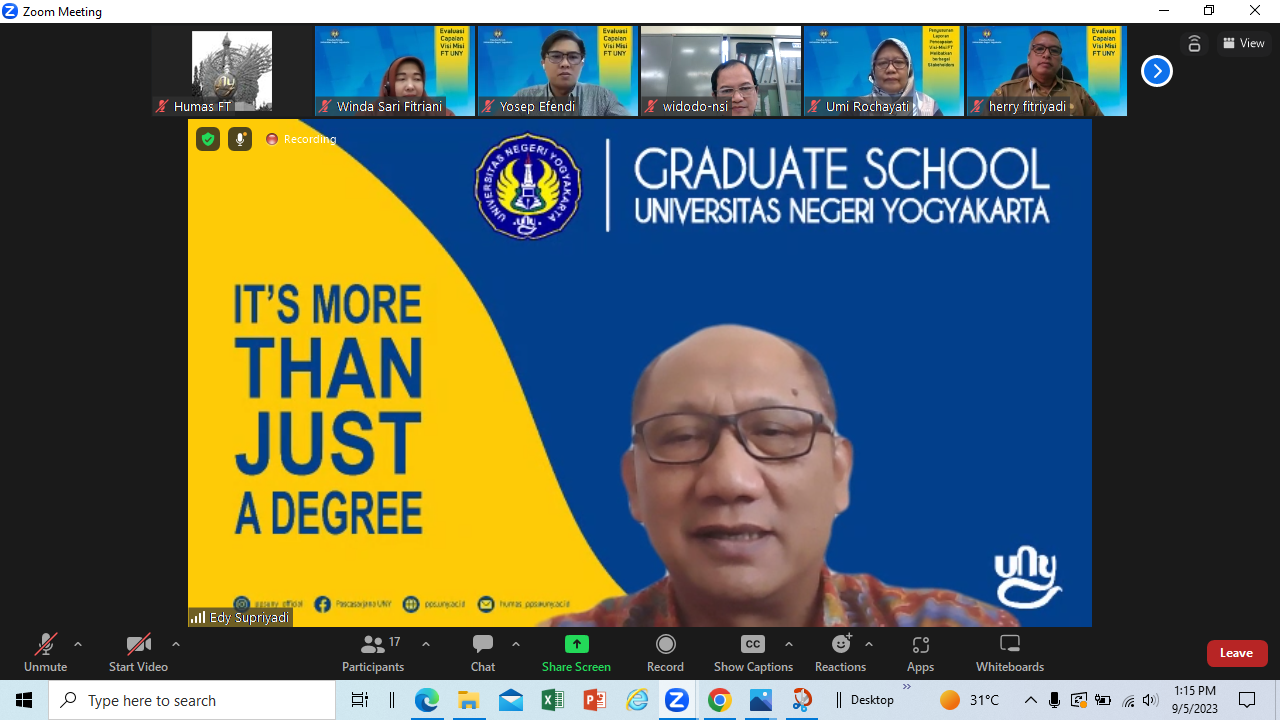Screen dimensions: 1280x720
Task: Click the green Share Screen icon
Action: pyautogui.click(x=576, y=645)
